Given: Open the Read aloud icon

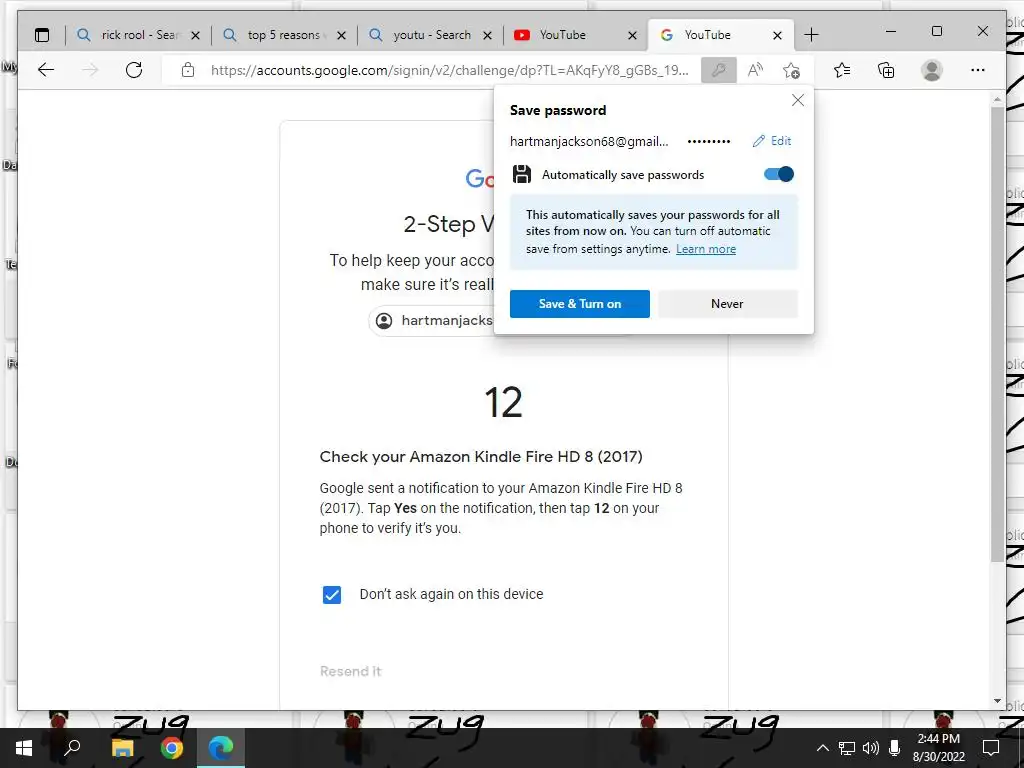Looking at the screenshot, I should (x=756, y=70).
